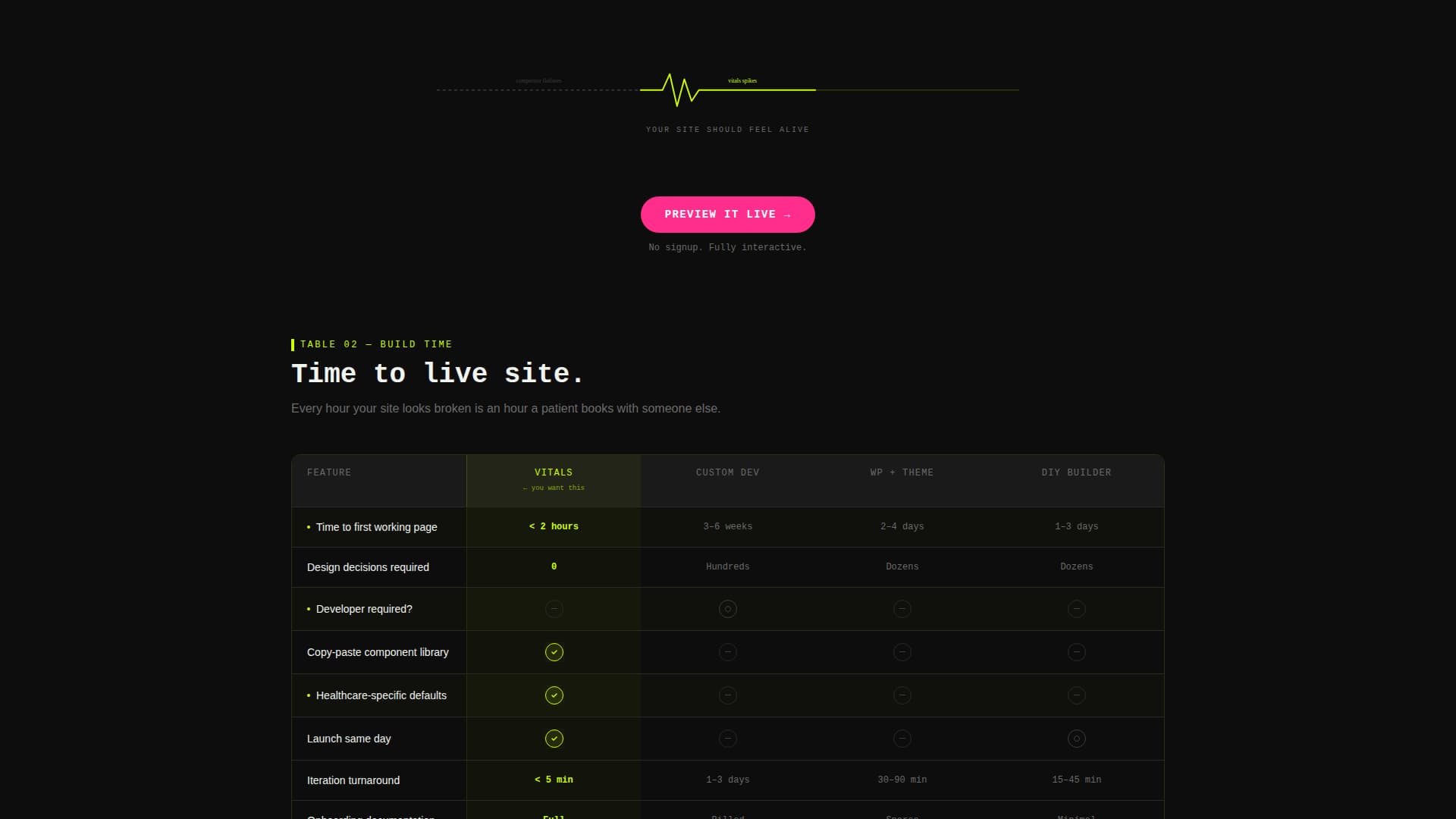Select the WP + Theme dash icon for Developer required
The image size is (1456, 819).
coord(902,609)
